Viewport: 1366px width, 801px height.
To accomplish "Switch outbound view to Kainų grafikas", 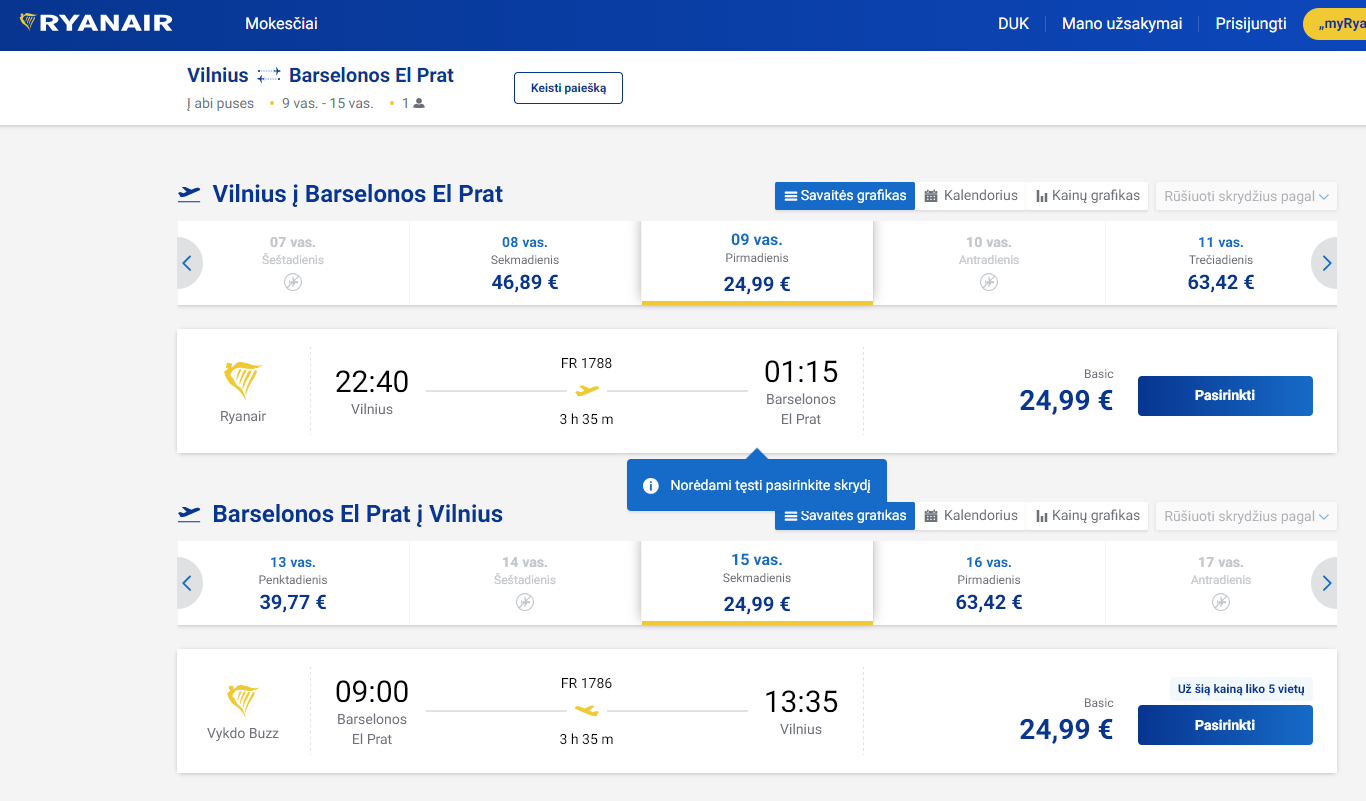I will [1088, 196].
